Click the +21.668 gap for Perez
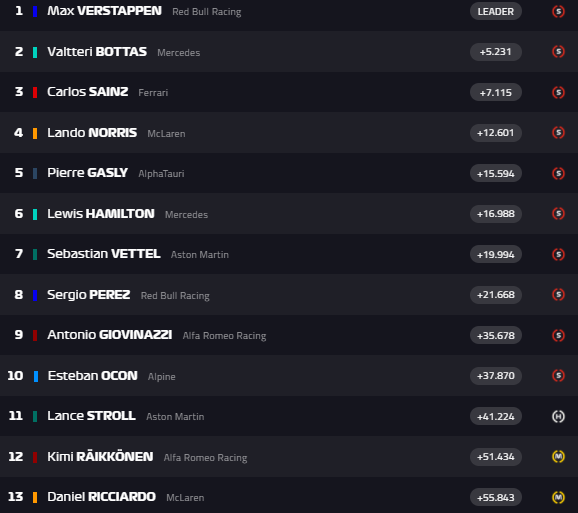Viewport: 578px width, 513px height. (x=495, y=295)
